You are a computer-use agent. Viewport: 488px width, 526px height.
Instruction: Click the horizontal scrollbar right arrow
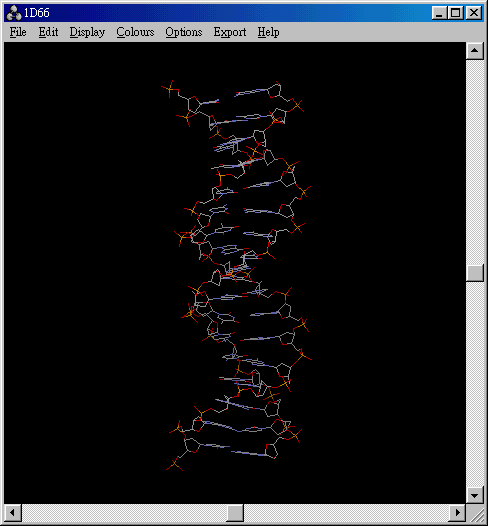pos(457,513)
